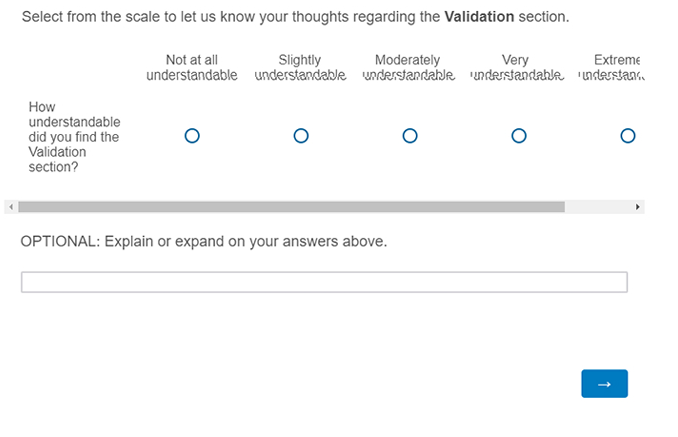Click the horizontal scrollbar's left arrow

tap(11, 207)
